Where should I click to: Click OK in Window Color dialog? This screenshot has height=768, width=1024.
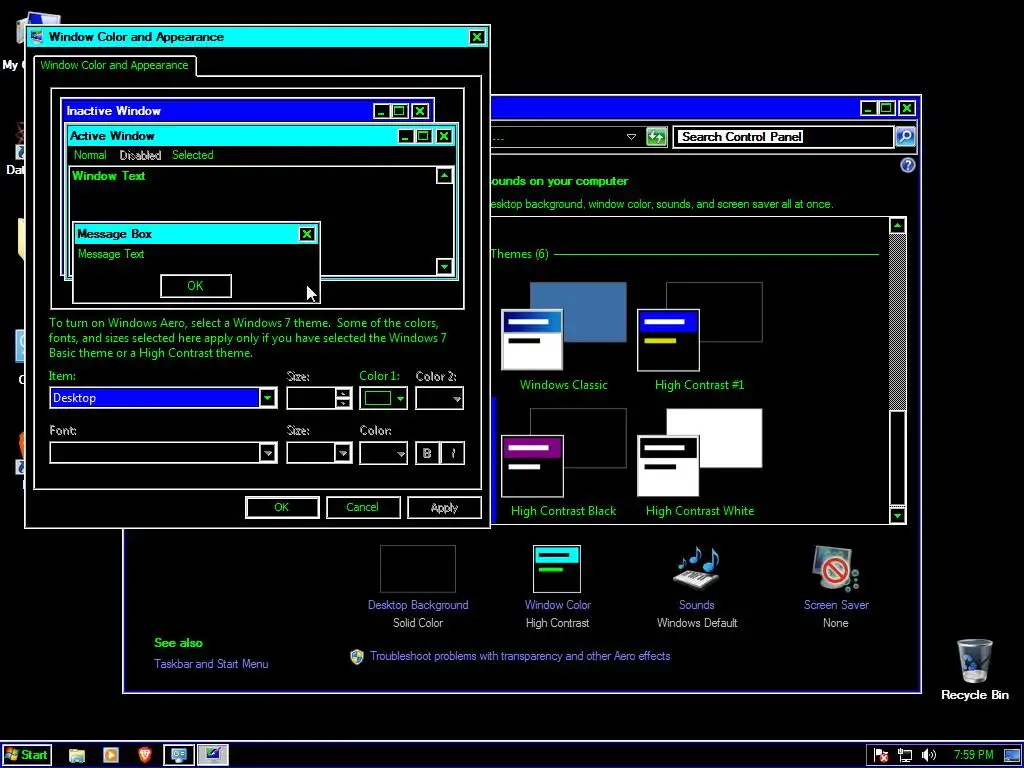click(x=282, y=507)
